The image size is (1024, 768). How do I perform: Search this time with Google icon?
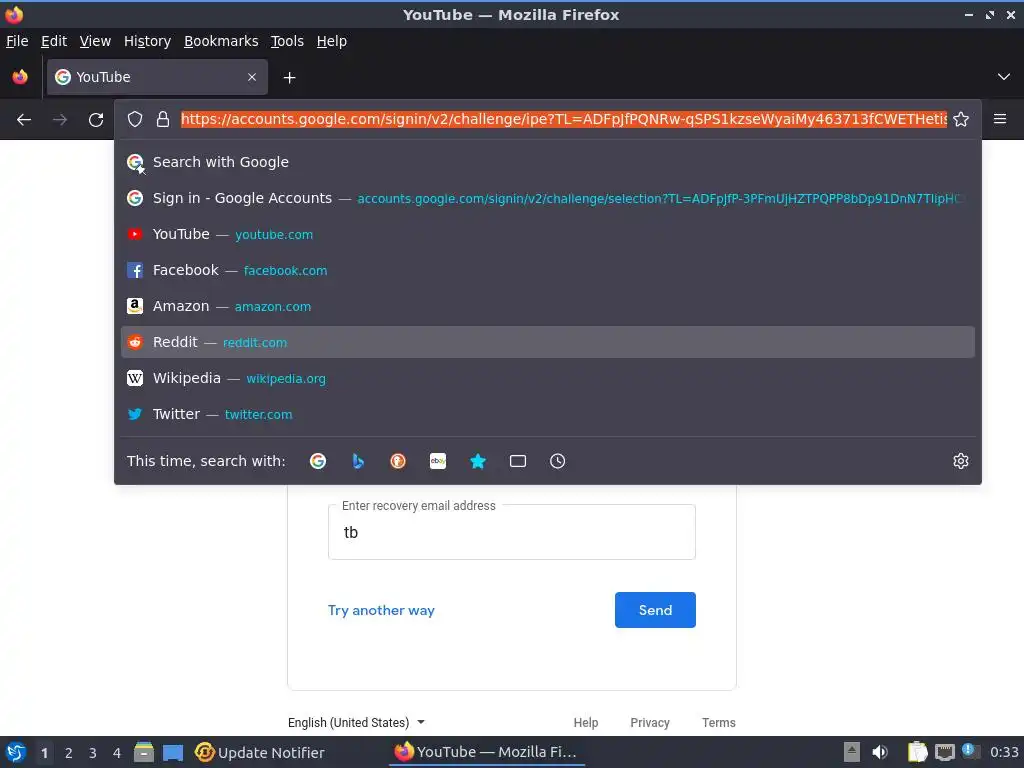click(x=318, y=461)
